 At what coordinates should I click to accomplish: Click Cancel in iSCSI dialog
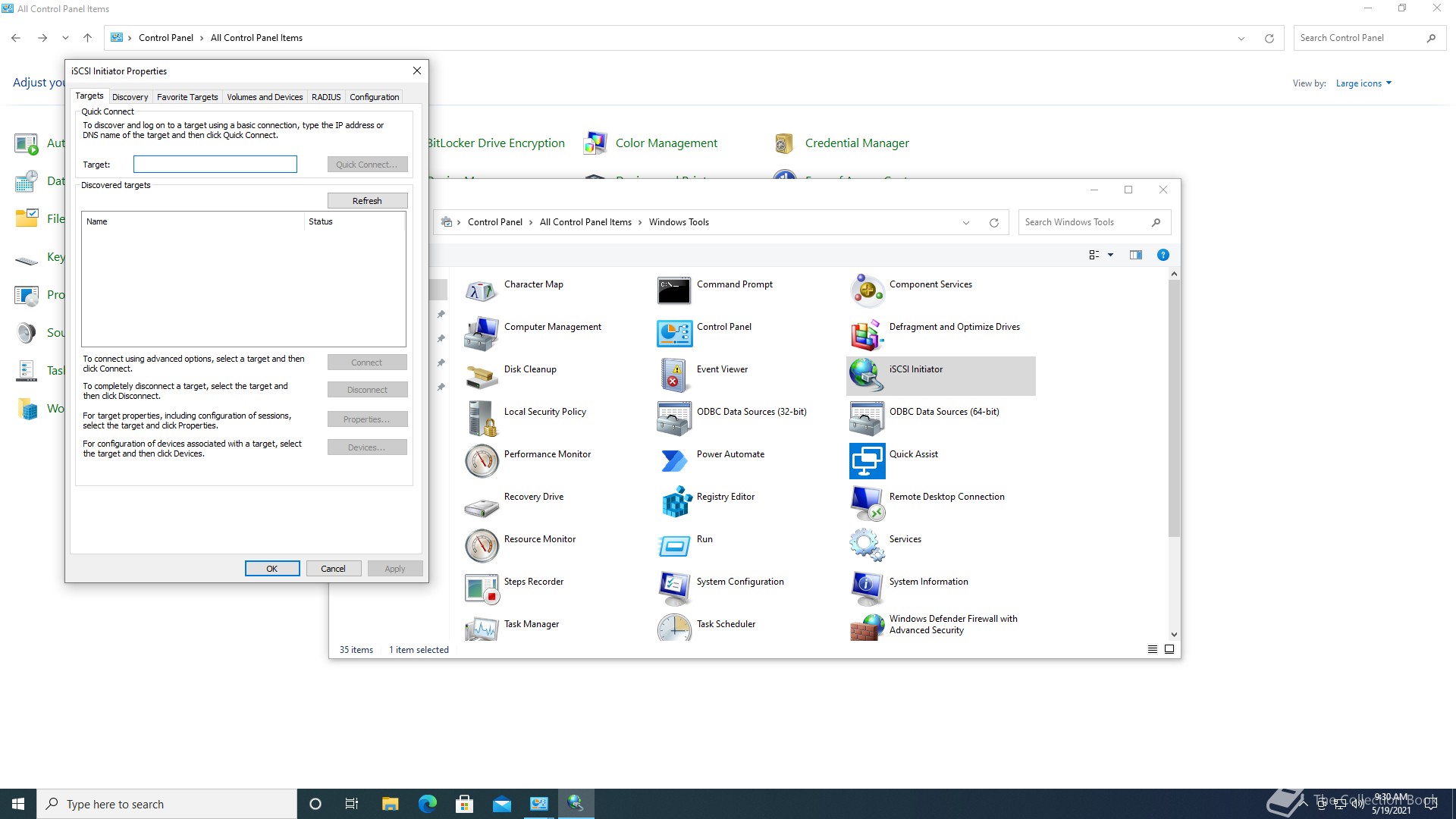coord(333,569)
